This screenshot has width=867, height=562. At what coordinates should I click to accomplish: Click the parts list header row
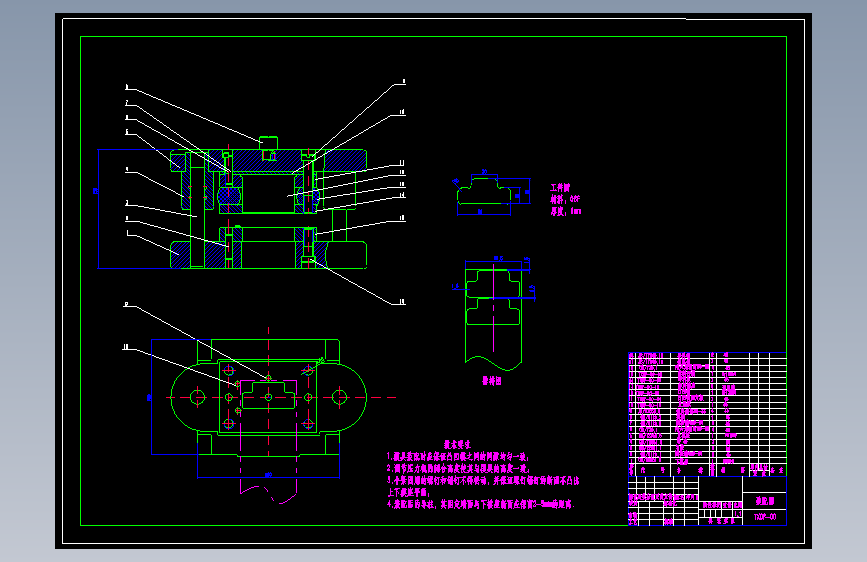[707, 470]
